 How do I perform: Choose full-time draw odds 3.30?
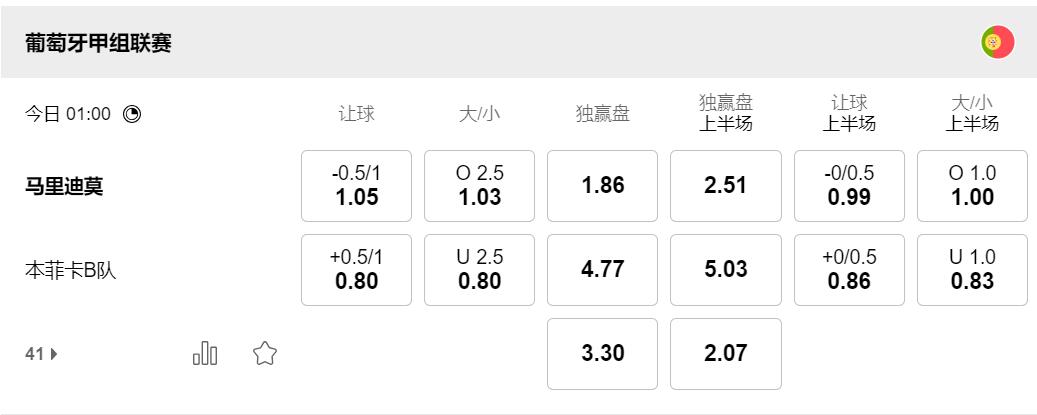[x=602, y=354]
